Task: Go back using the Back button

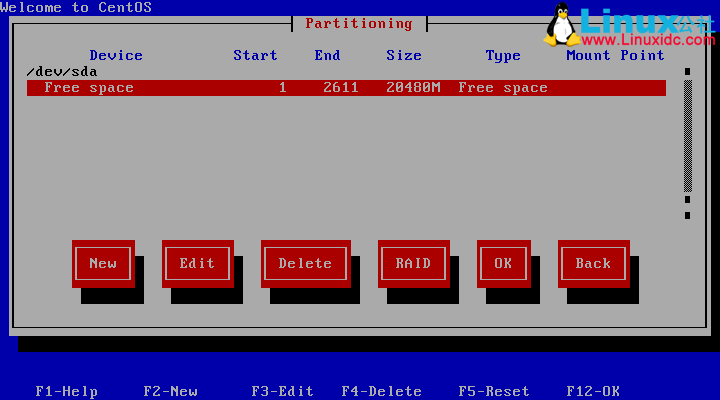Action: (x=594, y=264)
